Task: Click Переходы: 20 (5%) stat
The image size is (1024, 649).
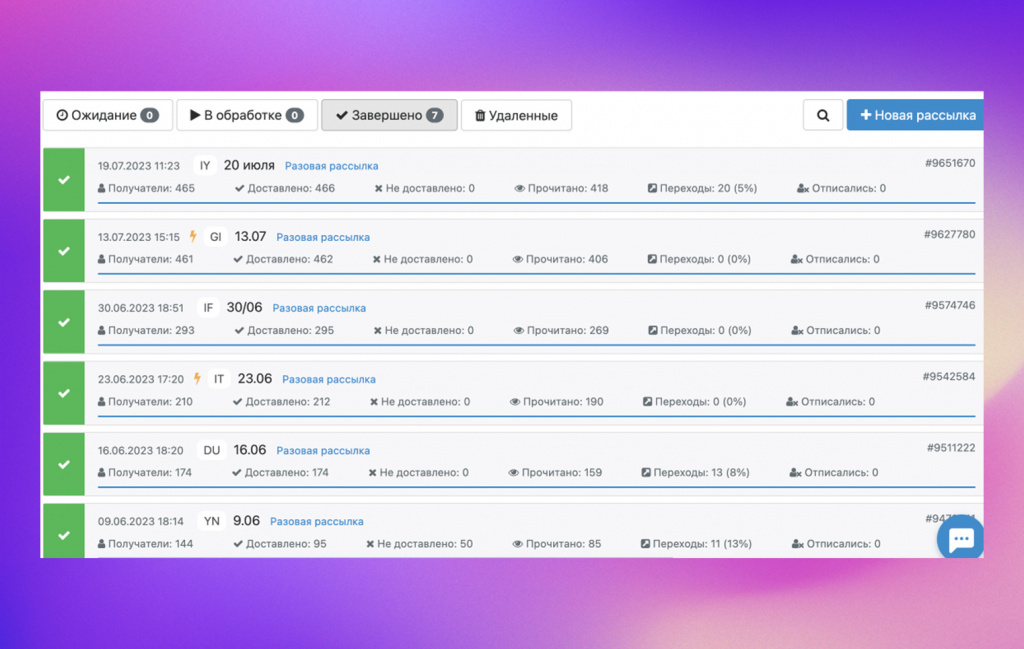Action: coord(702,189)
